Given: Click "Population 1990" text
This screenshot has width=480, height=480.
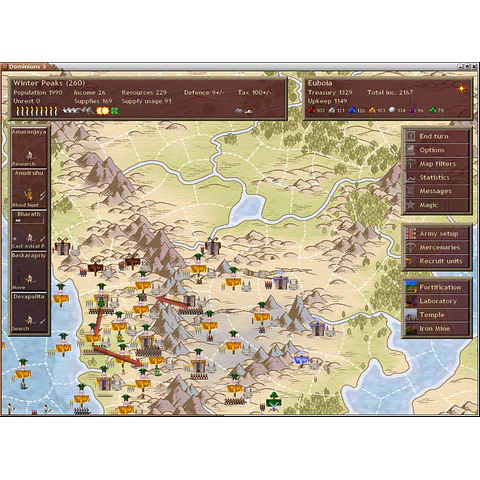Looking at the screenshot, I should coord(38,92).
